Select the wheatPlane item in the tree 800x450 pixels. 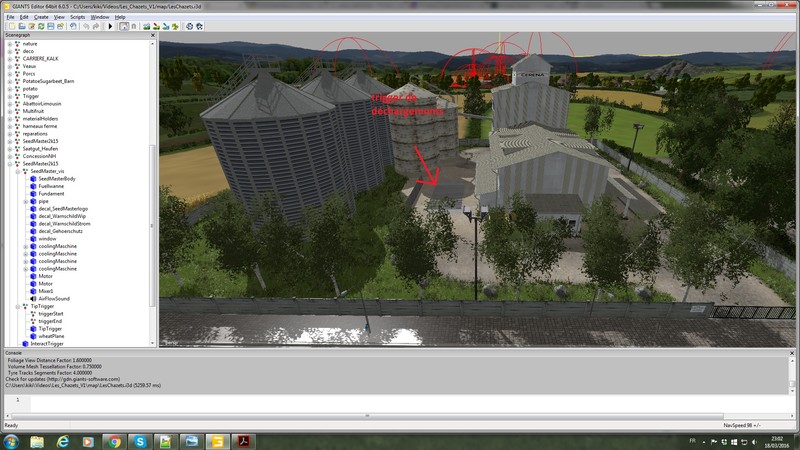(x=51, y=336)
